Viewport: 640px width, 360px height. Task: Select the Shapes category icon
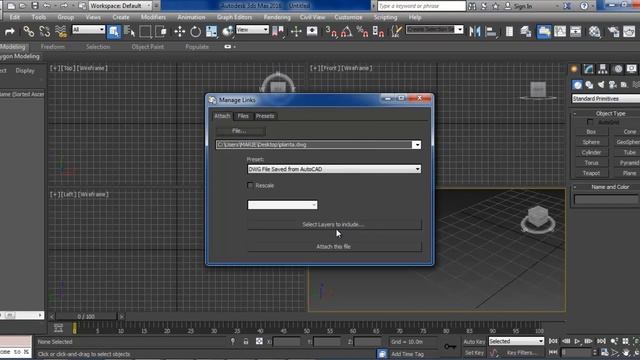589,85
